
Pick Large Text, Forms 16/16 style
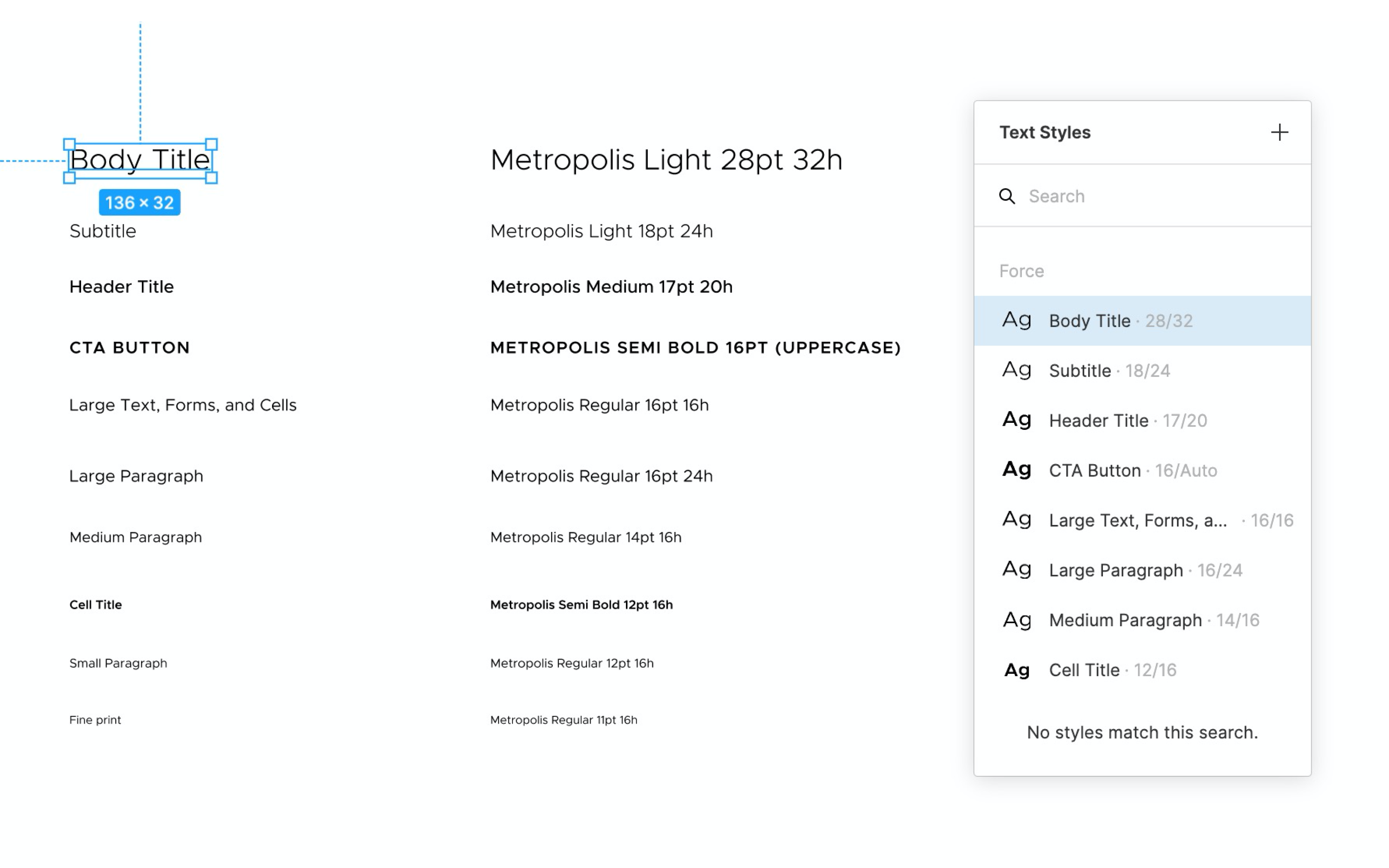pyautogui.click(x=1142, y=521)
